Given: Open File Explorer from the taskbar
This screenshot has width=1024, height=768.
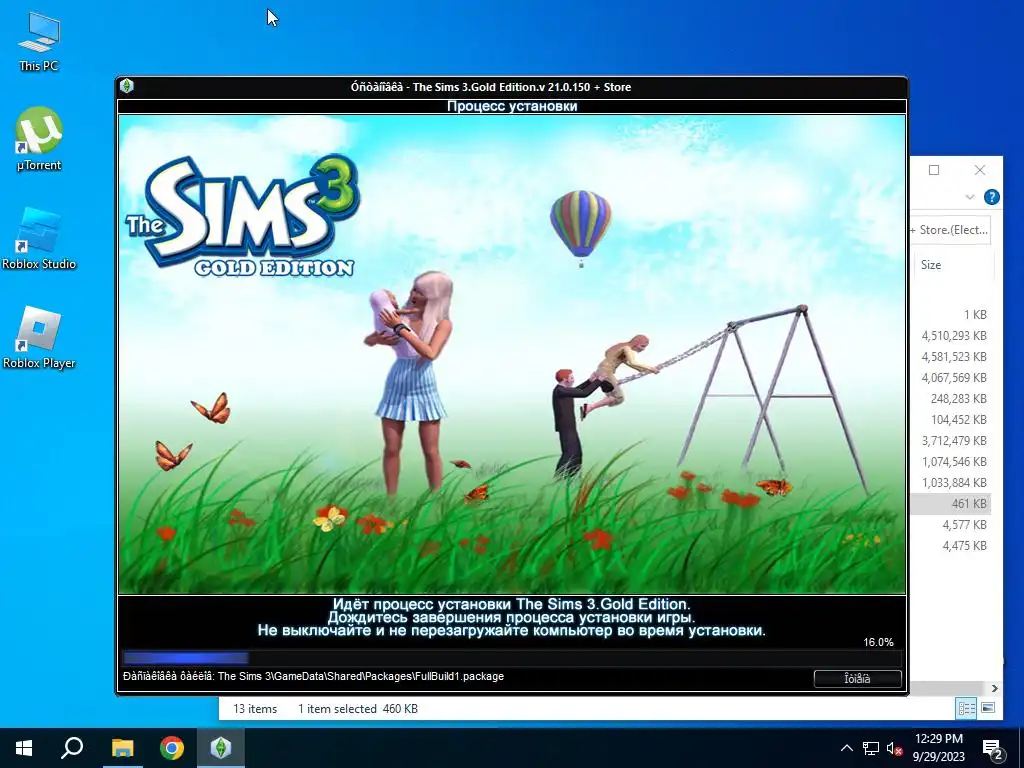Looking at the screenshot, I should (x=122, y=748).
